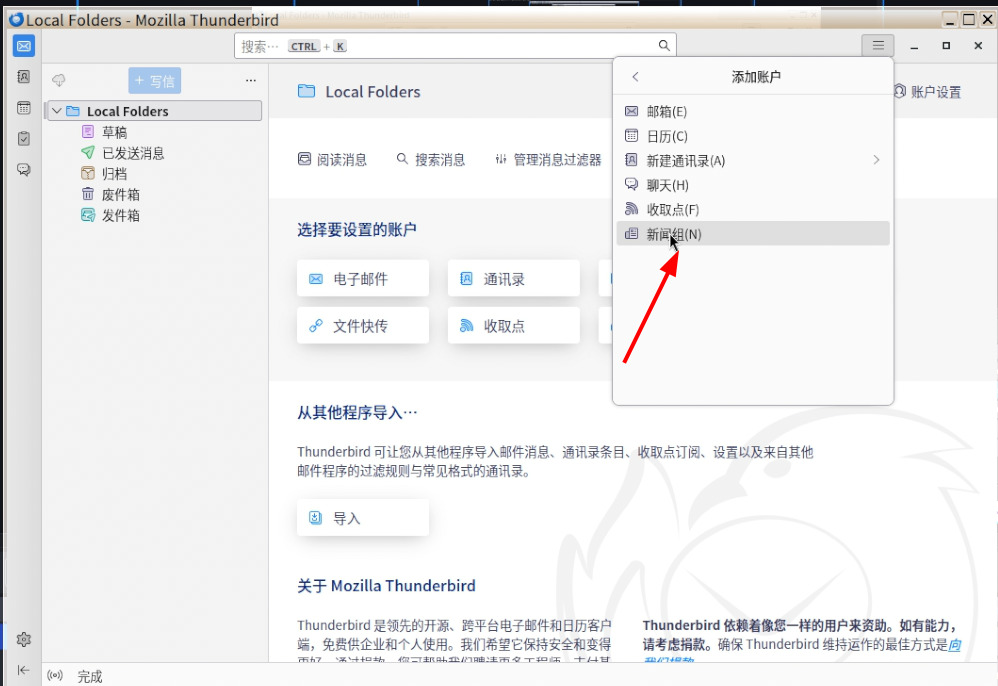Click the 导入 import button
The width and height of the screenshot is (998, 686).
point(363,517)
